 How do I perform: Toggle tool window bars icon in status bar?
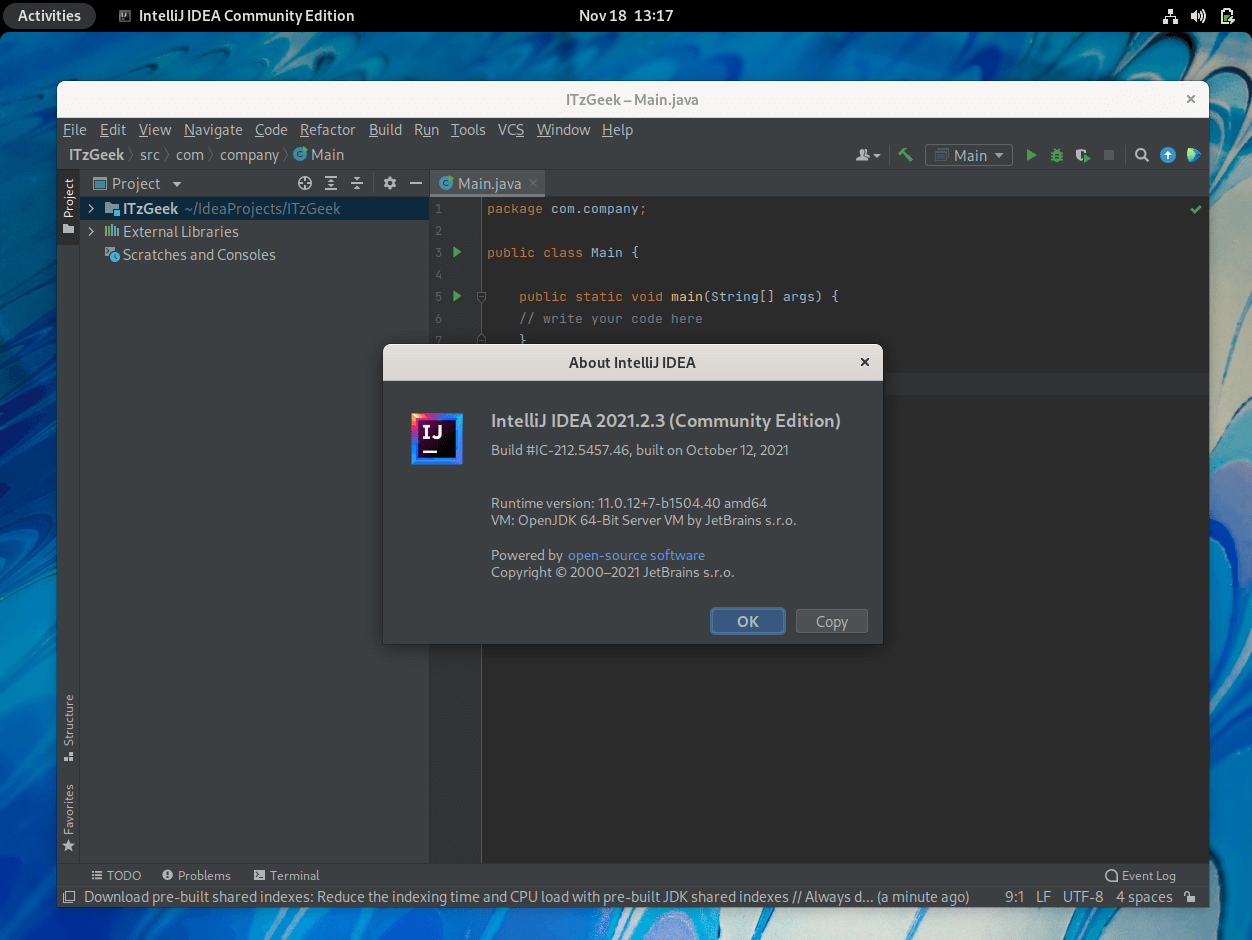tap(69, 897)
